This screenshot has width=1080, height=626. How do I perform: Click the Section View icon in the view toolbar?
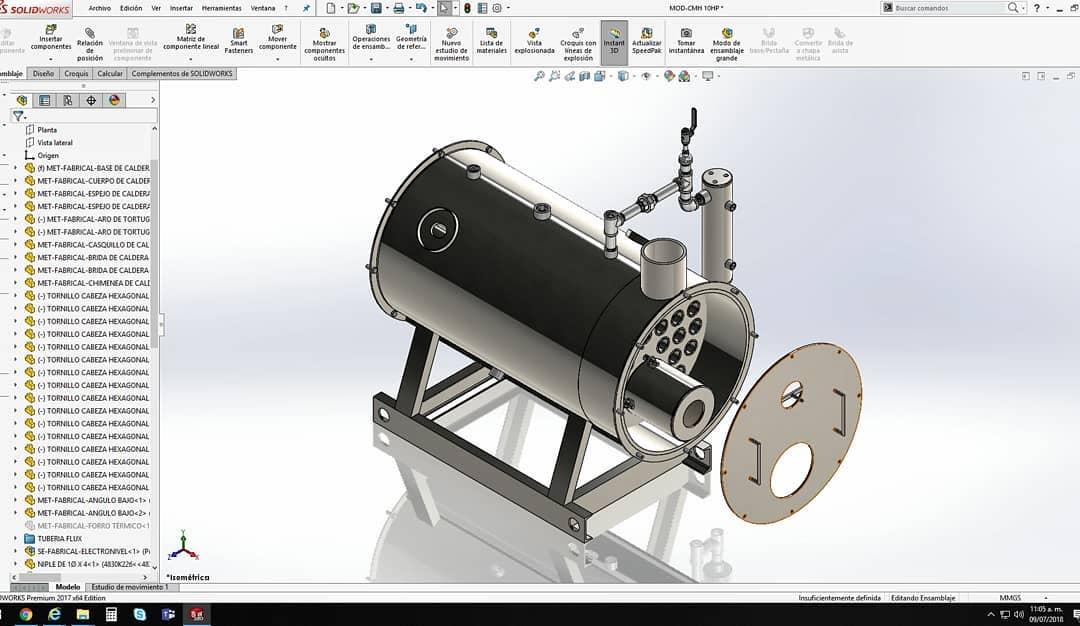pos(585,76)
